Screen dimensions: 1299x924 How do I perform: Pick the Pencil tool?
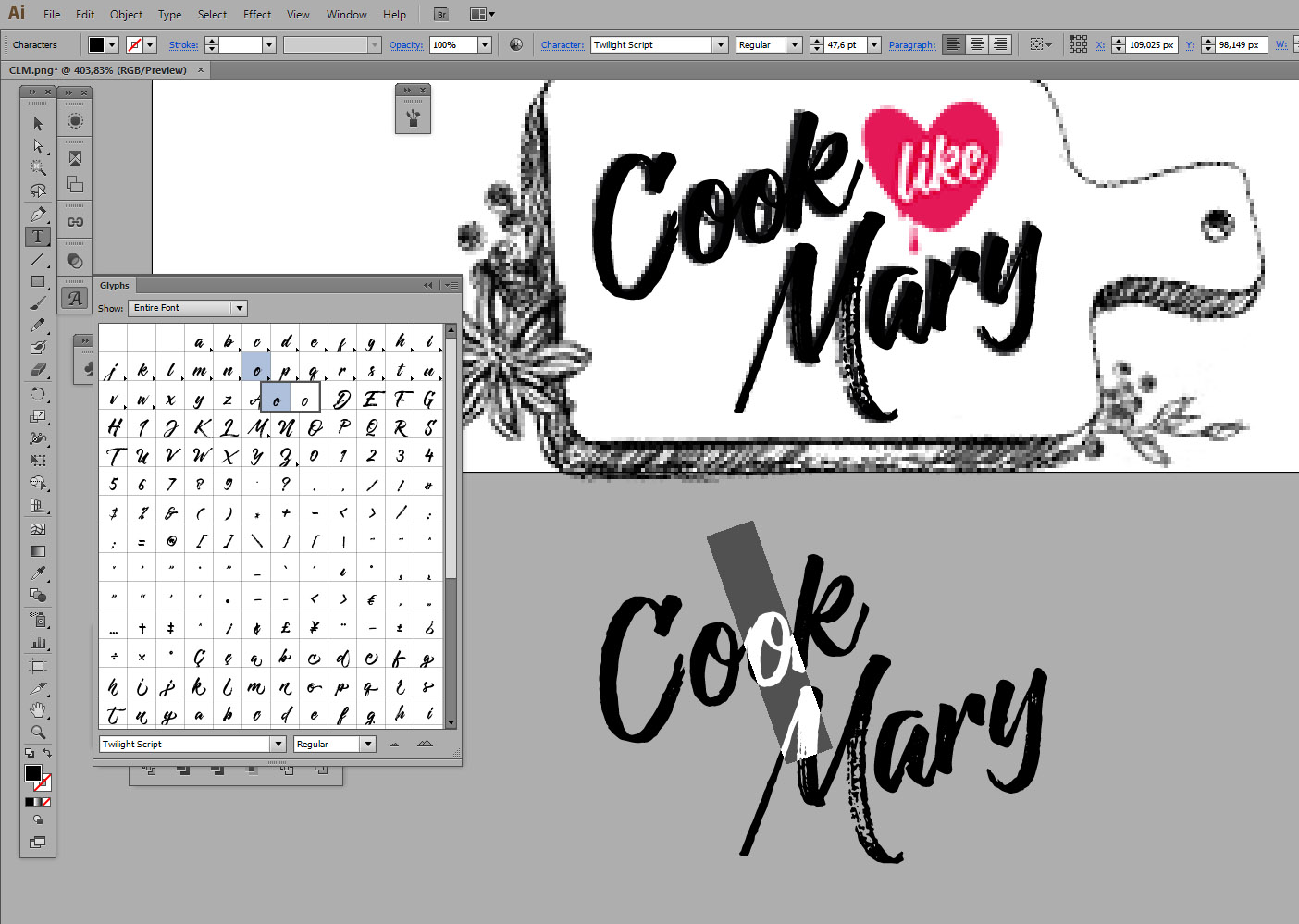click(38, 326)
